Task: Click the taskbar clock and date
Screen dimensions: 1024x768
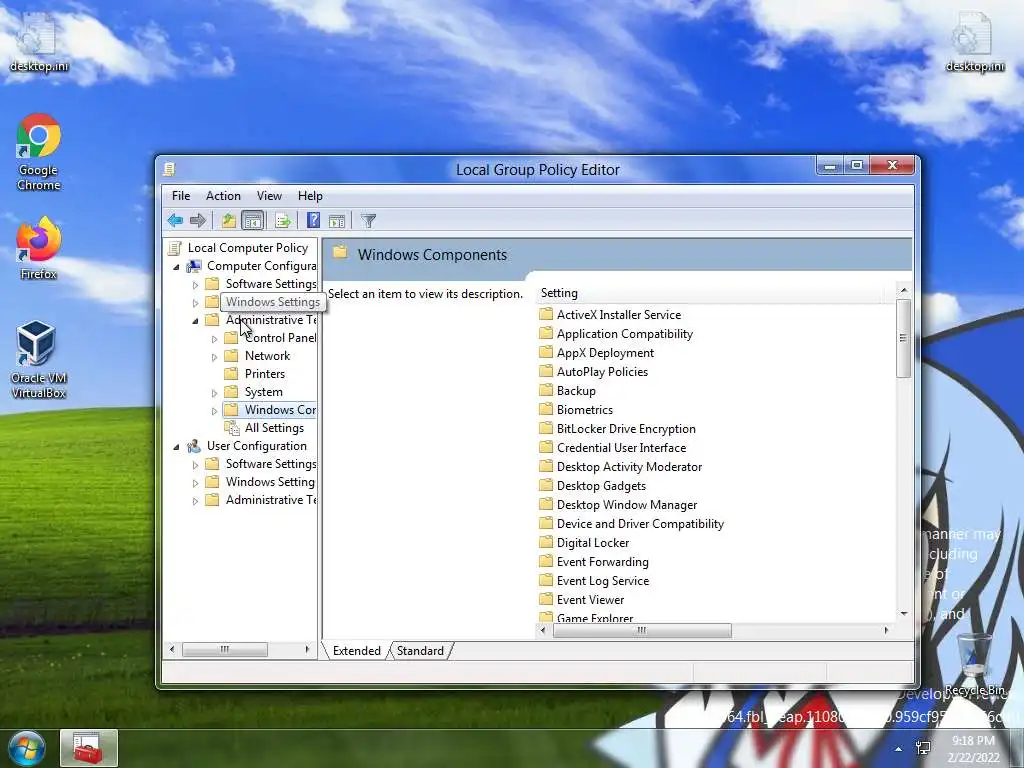Action: (x=973, y=749)
